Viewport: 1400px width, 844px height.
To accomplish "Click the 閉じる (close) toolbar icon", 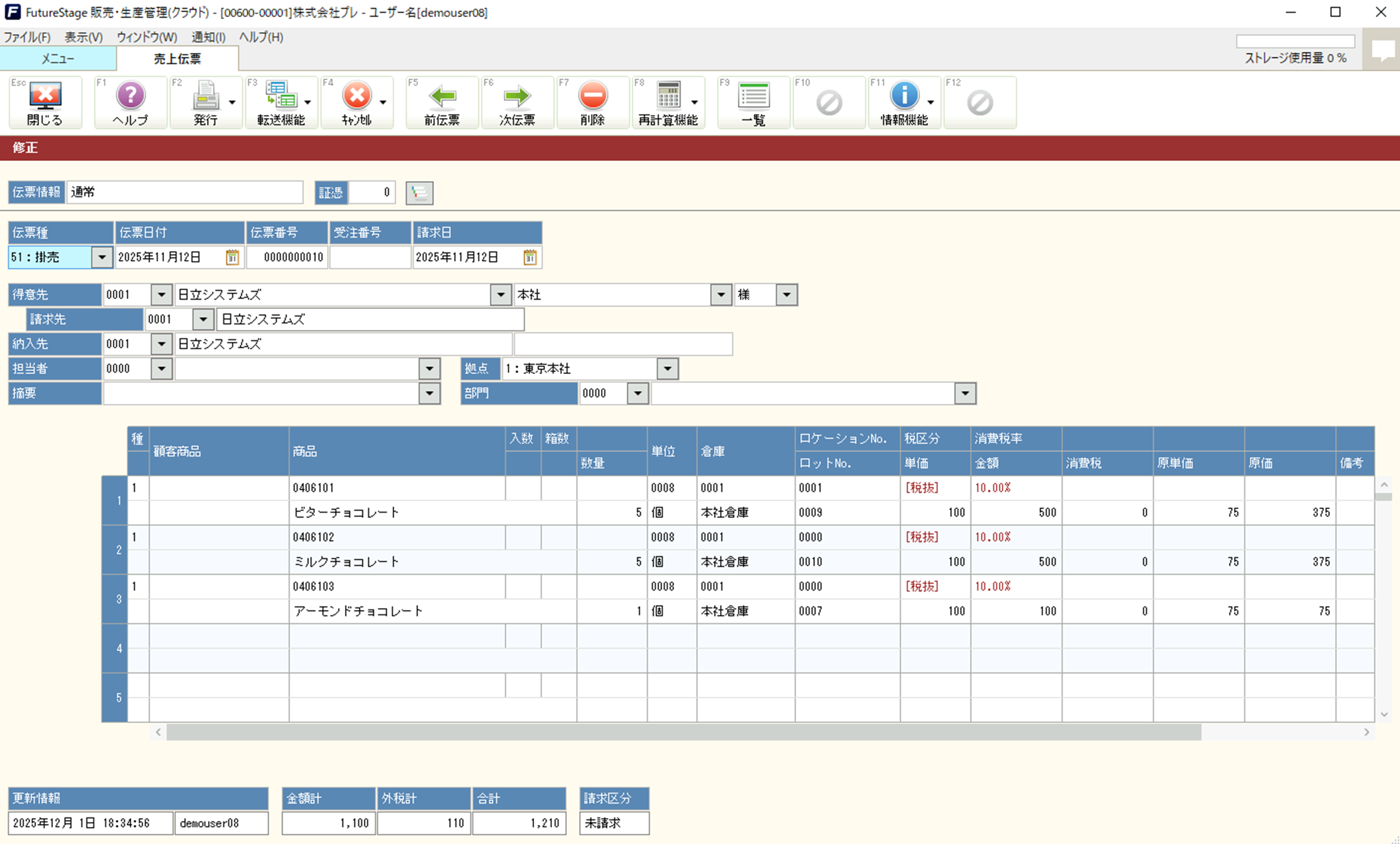I will pyautogui.click(x=44, y=101).
